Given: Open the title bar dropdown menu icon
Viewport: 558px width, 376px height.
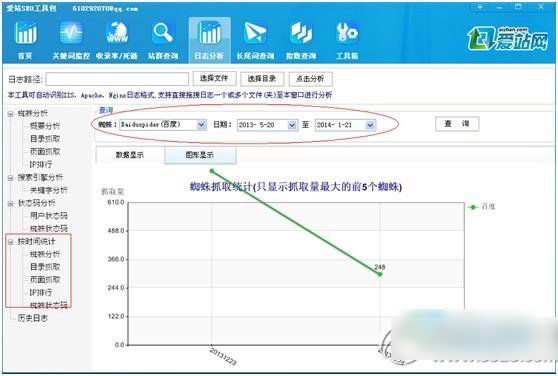Looking at the screenshot, I should coord(480,7).
